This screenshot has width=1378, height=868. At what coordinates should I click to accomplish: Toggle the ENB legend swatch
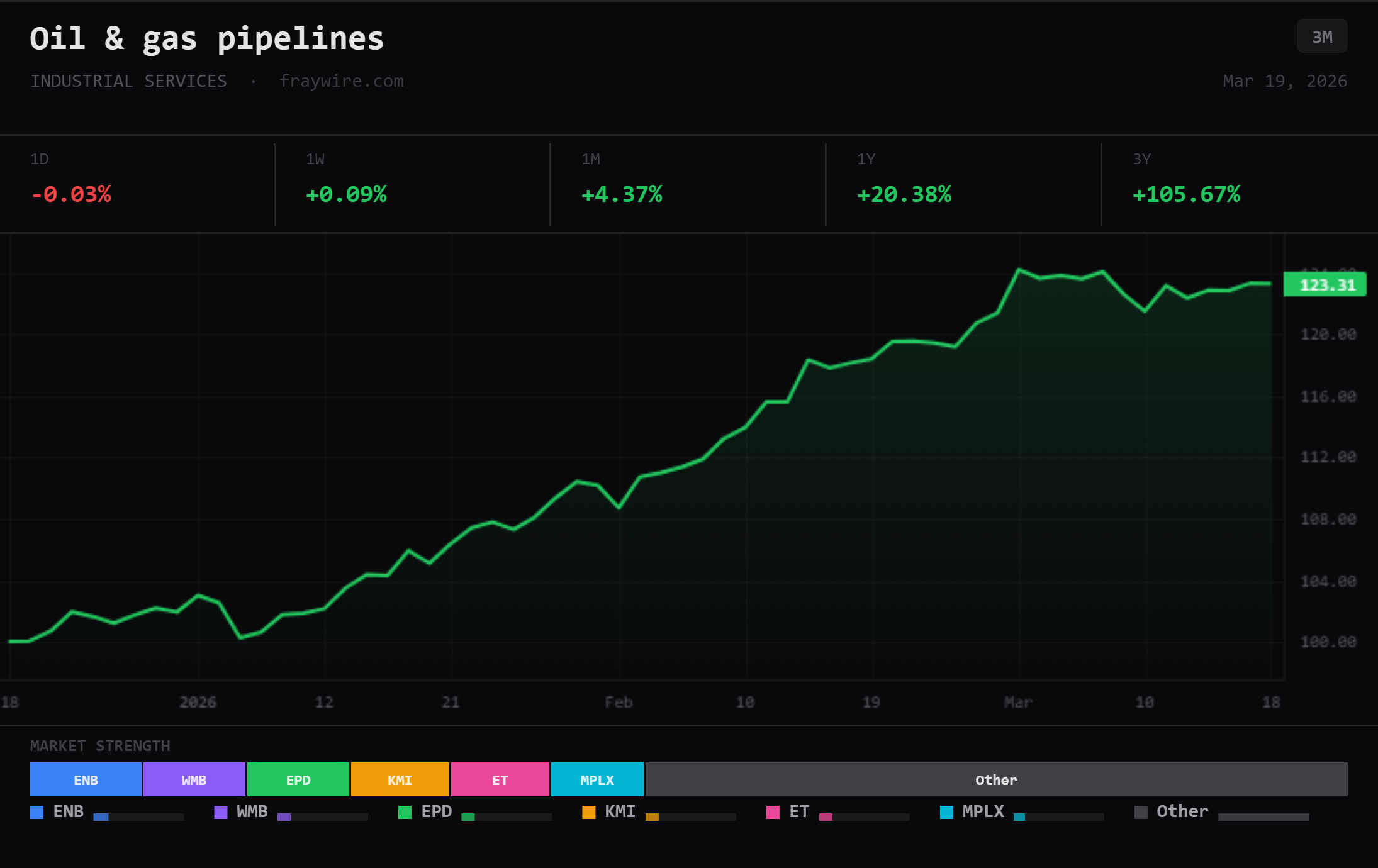[x=36, y=812]
